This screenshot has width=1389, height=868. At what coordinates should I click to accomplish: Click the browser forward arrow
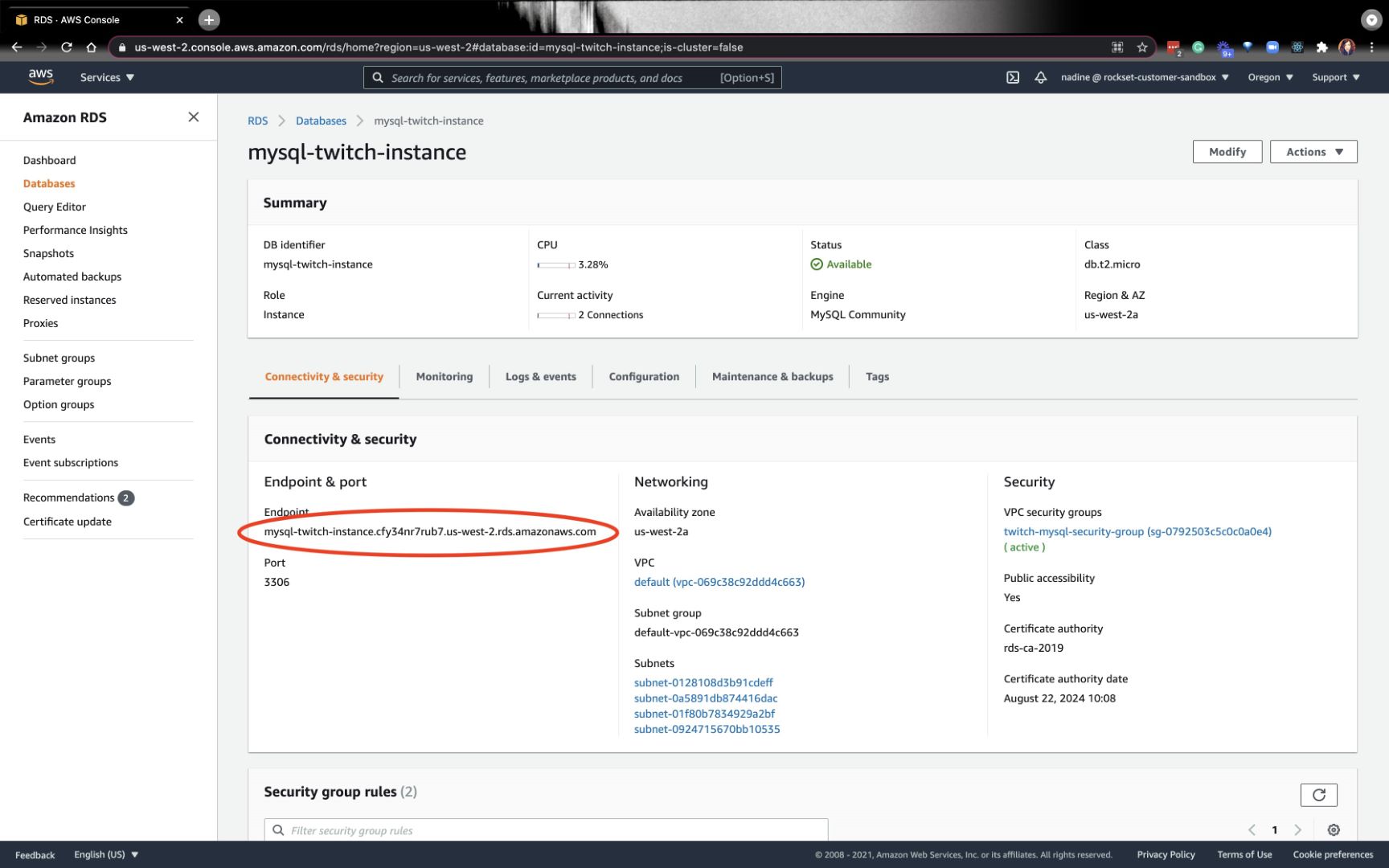tap(42, 47)
